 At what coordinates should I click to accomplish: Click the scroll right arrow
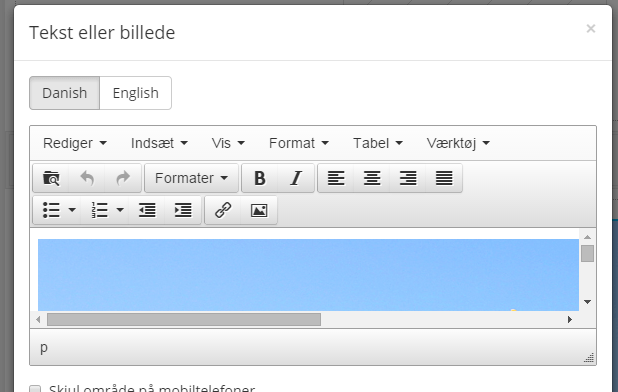pos(570,320)
